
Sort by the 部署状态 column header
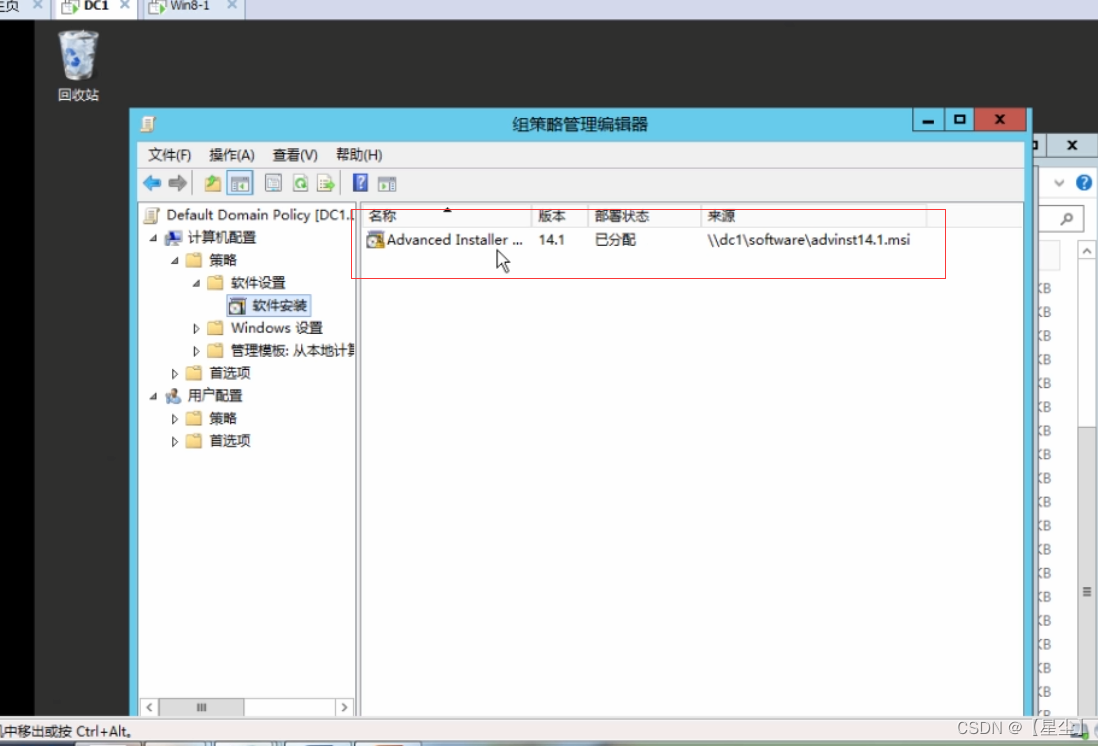644,216
